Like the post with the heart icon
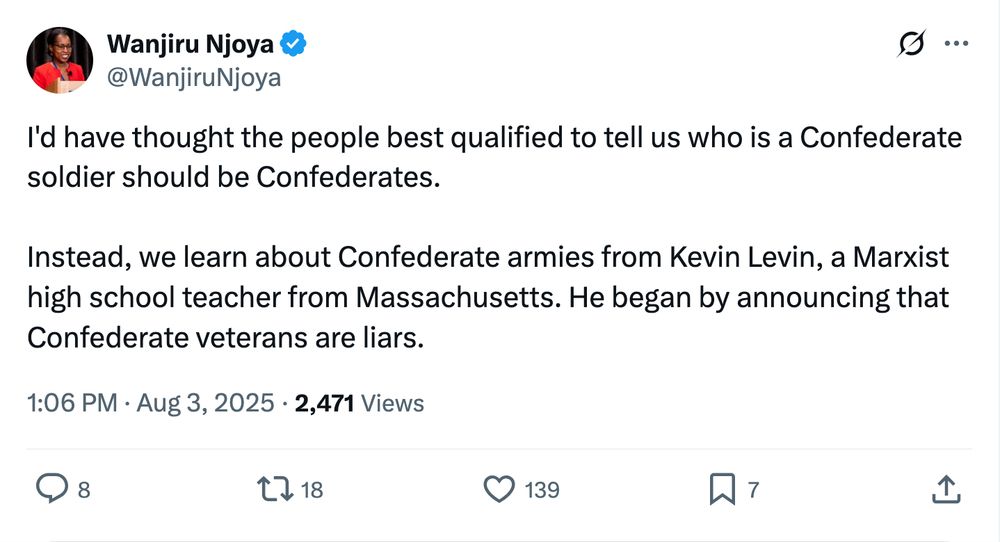Screen dimensions: 1000x542 pos(499,489)
